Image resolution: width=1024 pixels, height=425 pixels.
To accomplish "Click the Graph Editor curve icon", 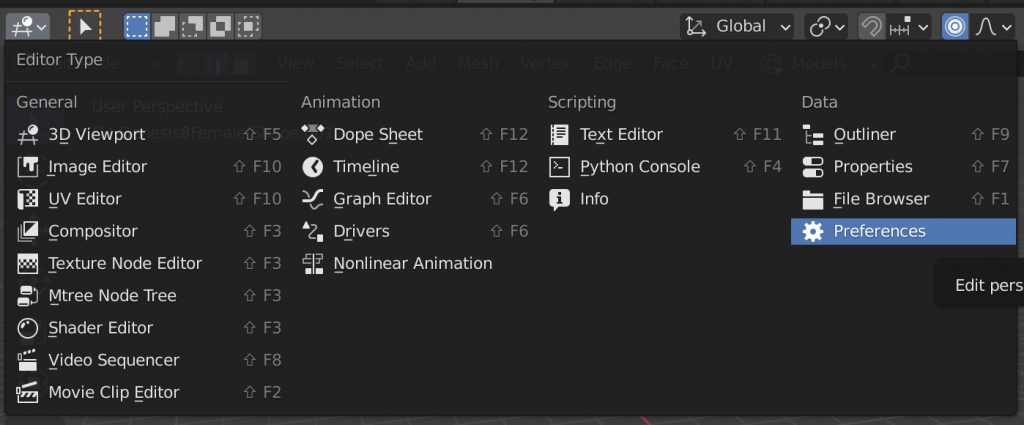I will 313,198.
